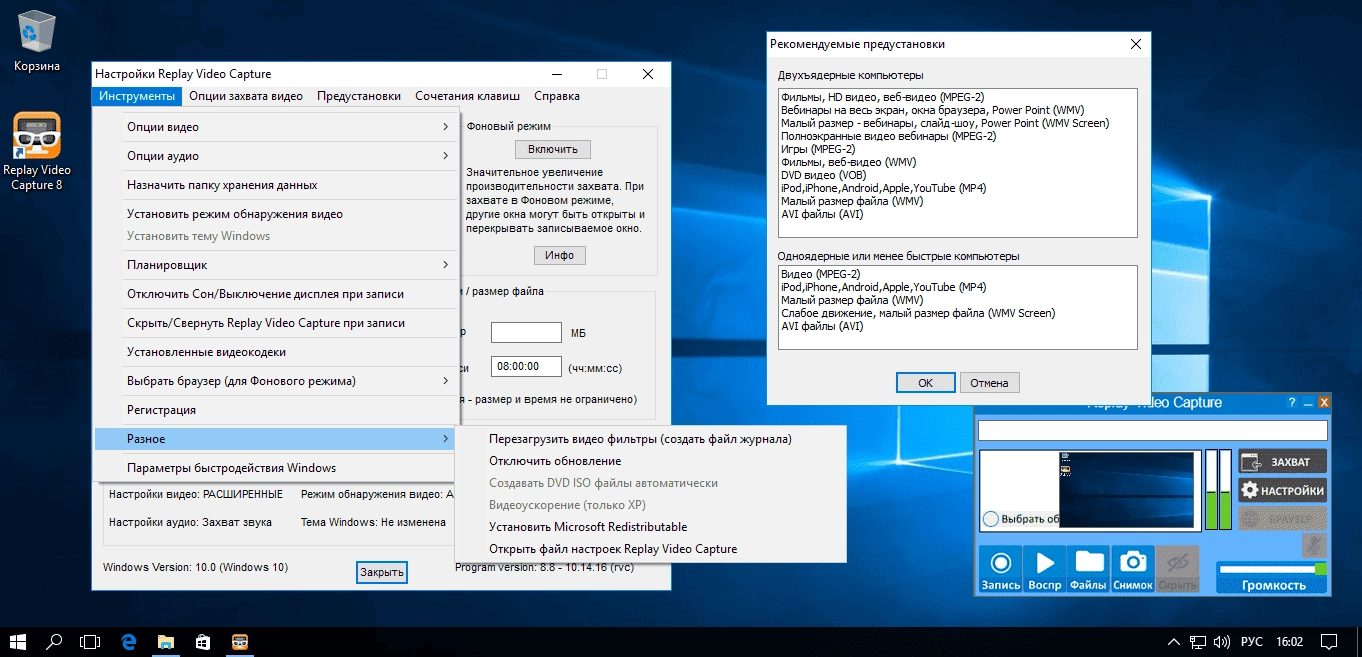Start recording with the Запись button
This screenshot has width=1362, height=657.
pyautogui.click(x=1000, y=569)
